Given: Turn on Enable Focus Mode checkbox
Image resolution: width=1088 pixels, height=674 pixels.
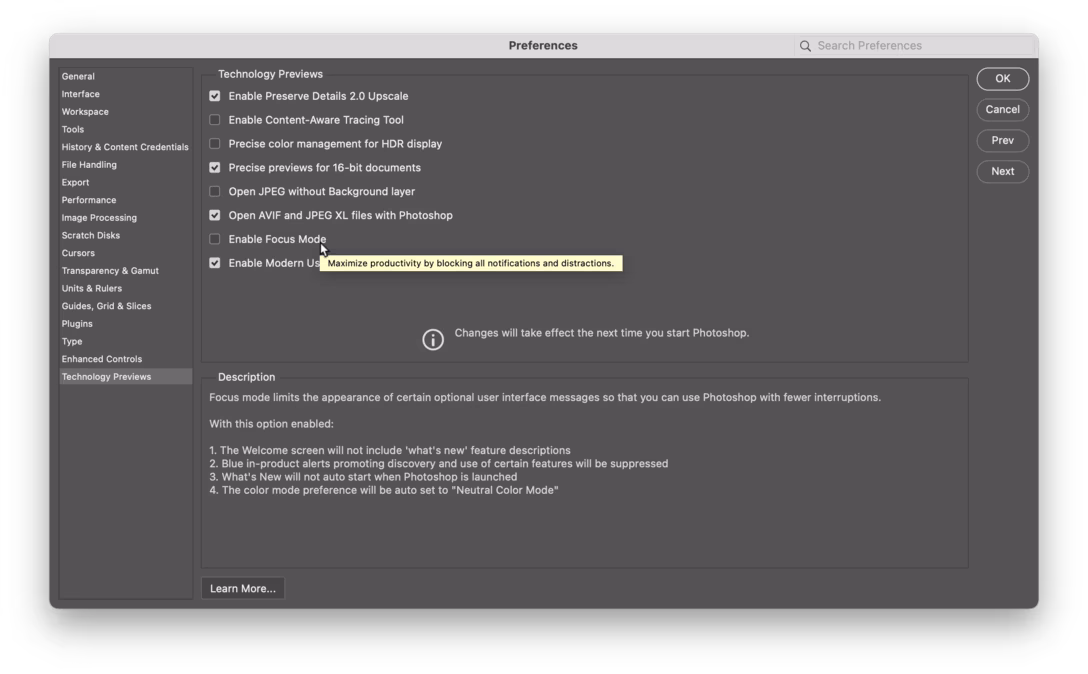Looking at the screenshot, I should tap(215, 239).
